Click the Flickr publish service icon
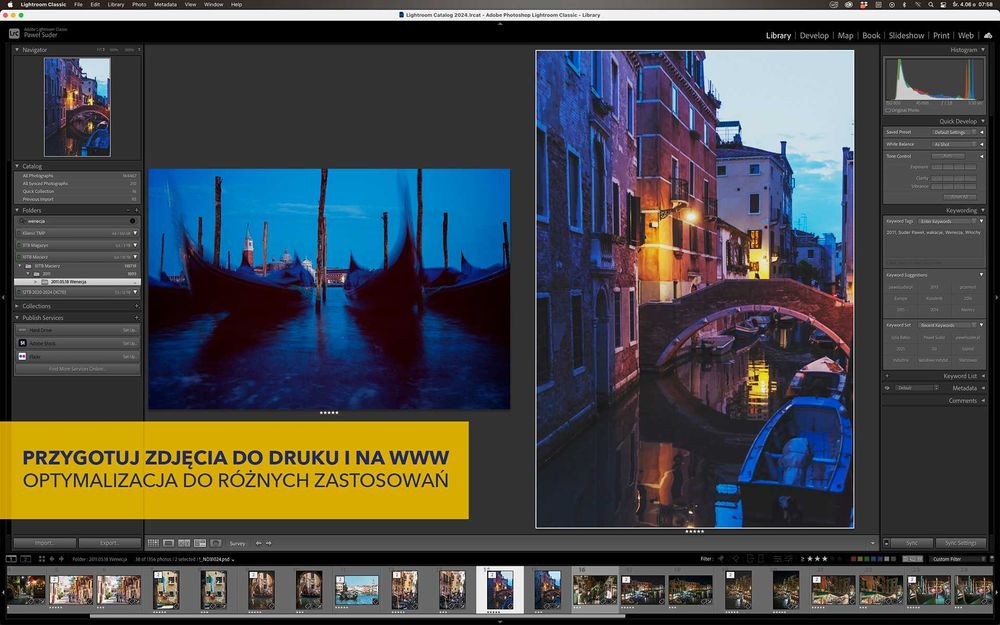This screenshot has height=625, width=1000. point(22,356)
